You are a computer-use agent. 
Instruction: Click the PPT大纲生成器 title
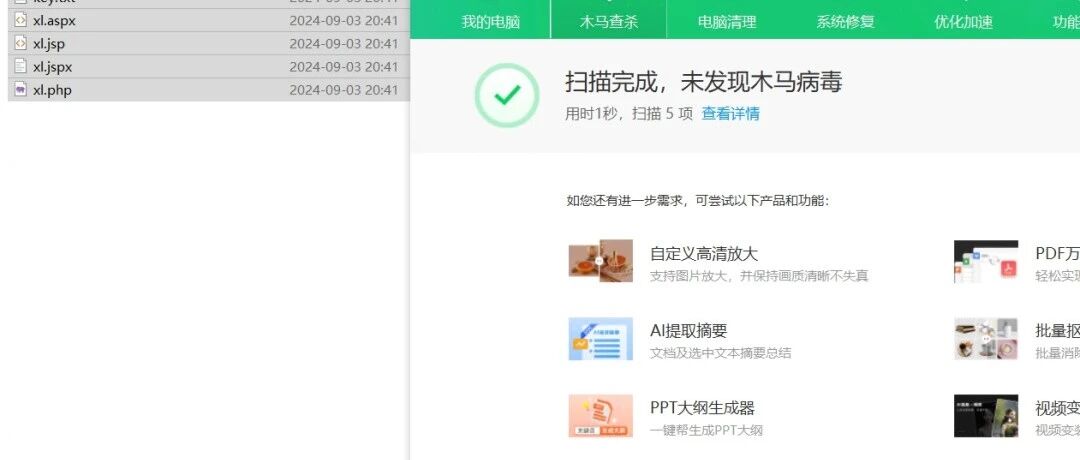[x=703, y=408]
